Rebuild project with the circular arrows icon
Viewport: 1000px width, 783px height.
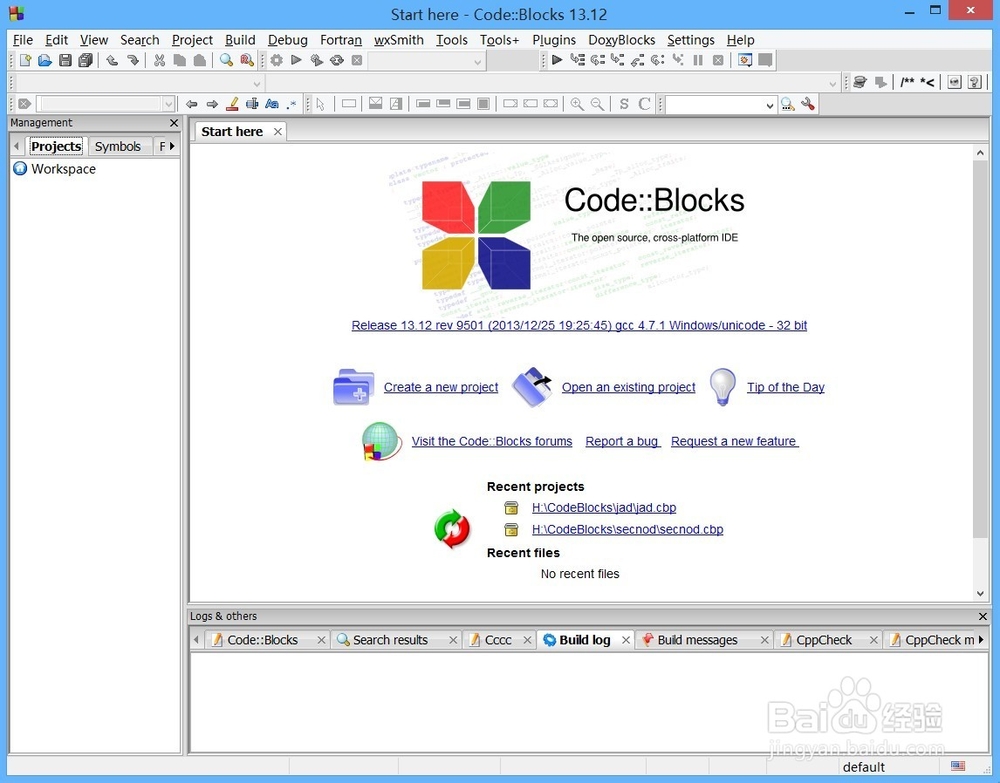click(337, 60)
